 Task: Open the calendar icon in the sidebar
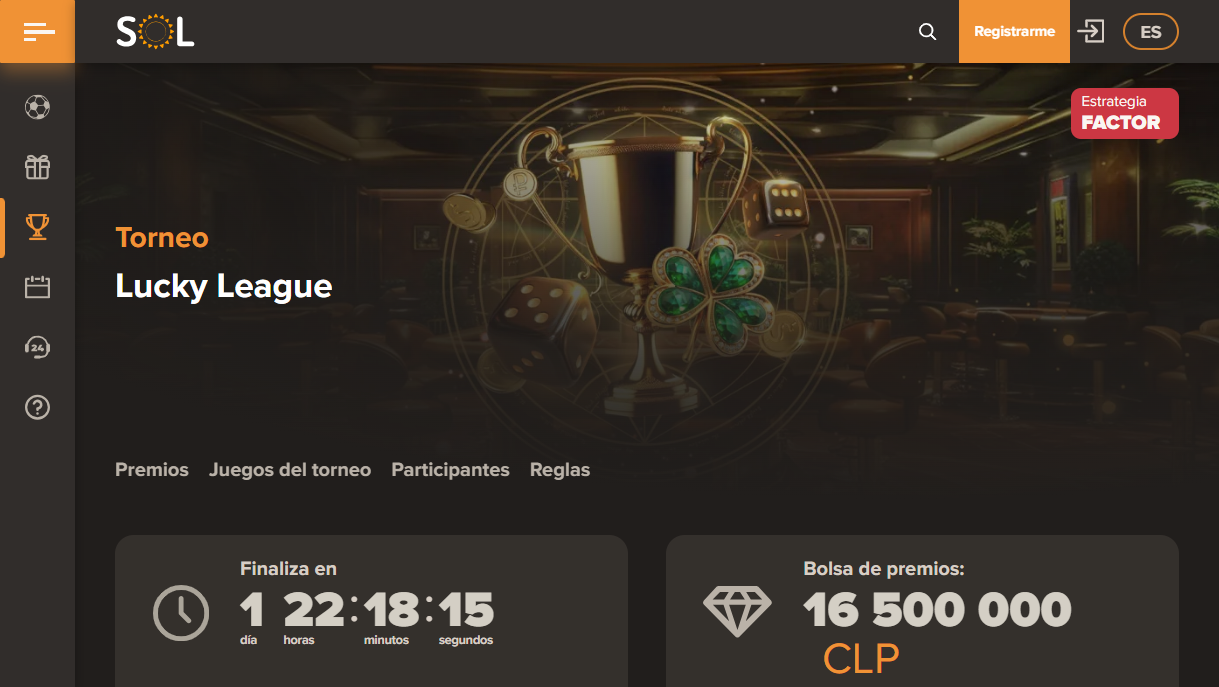(37, 287)
